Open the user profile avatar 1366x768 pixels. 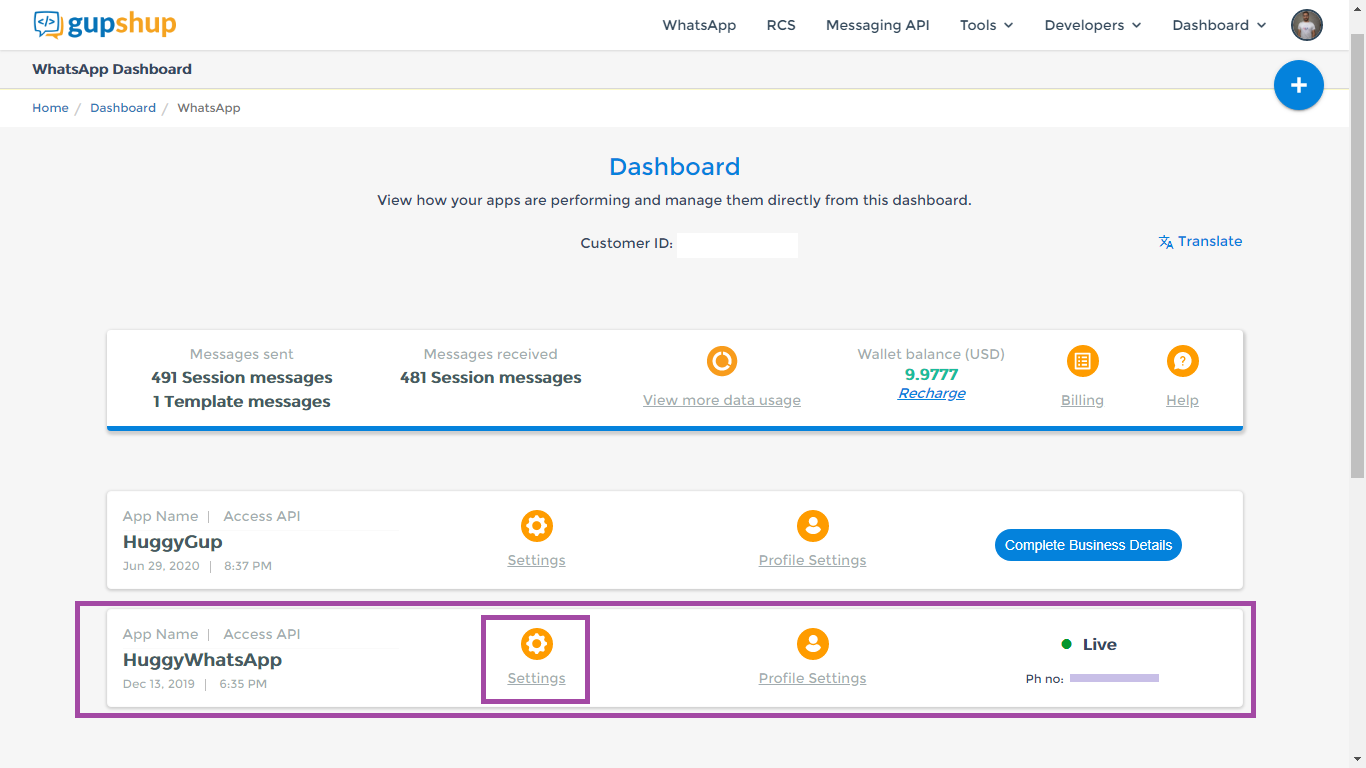pyautogui.click(x=1306, y=25)
